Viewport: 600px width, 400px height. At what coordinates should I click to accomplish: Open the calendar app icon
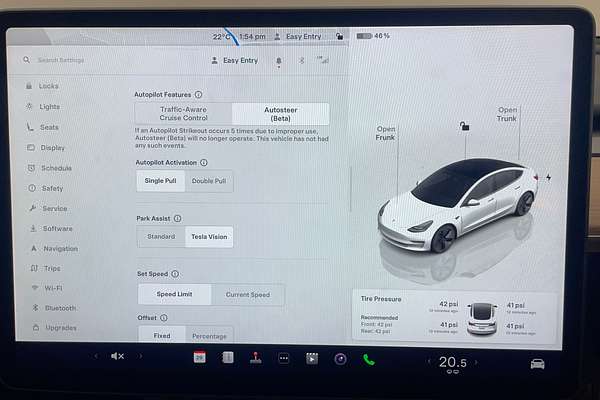pyautogui.click(x=199, y=357)
